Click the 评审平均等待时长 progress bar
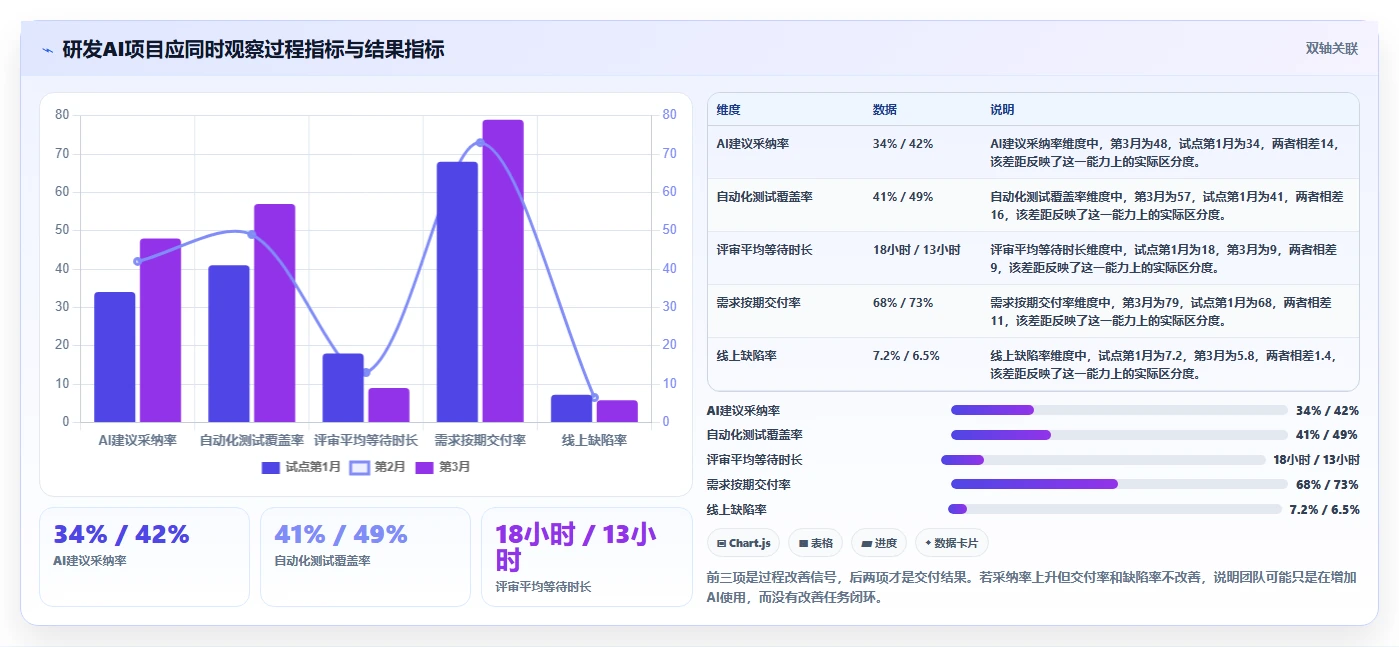 (x=1103, y=460)
